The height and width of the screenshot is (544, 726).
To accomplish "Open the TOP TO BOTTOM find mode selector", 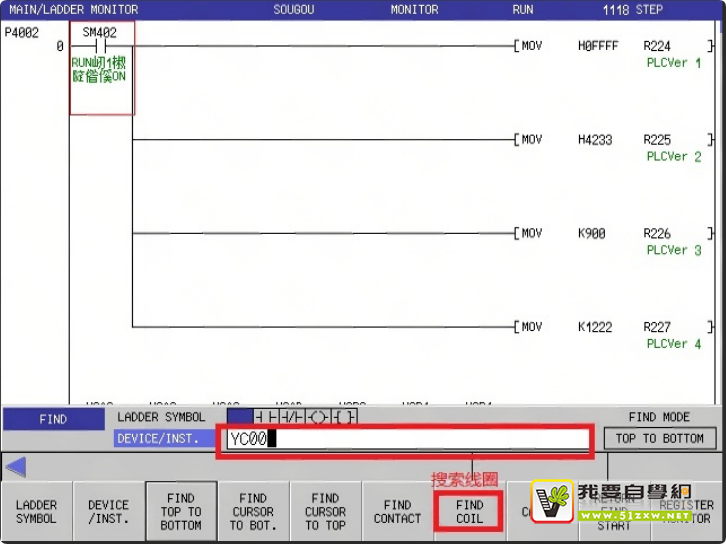I will pos(659,438).
